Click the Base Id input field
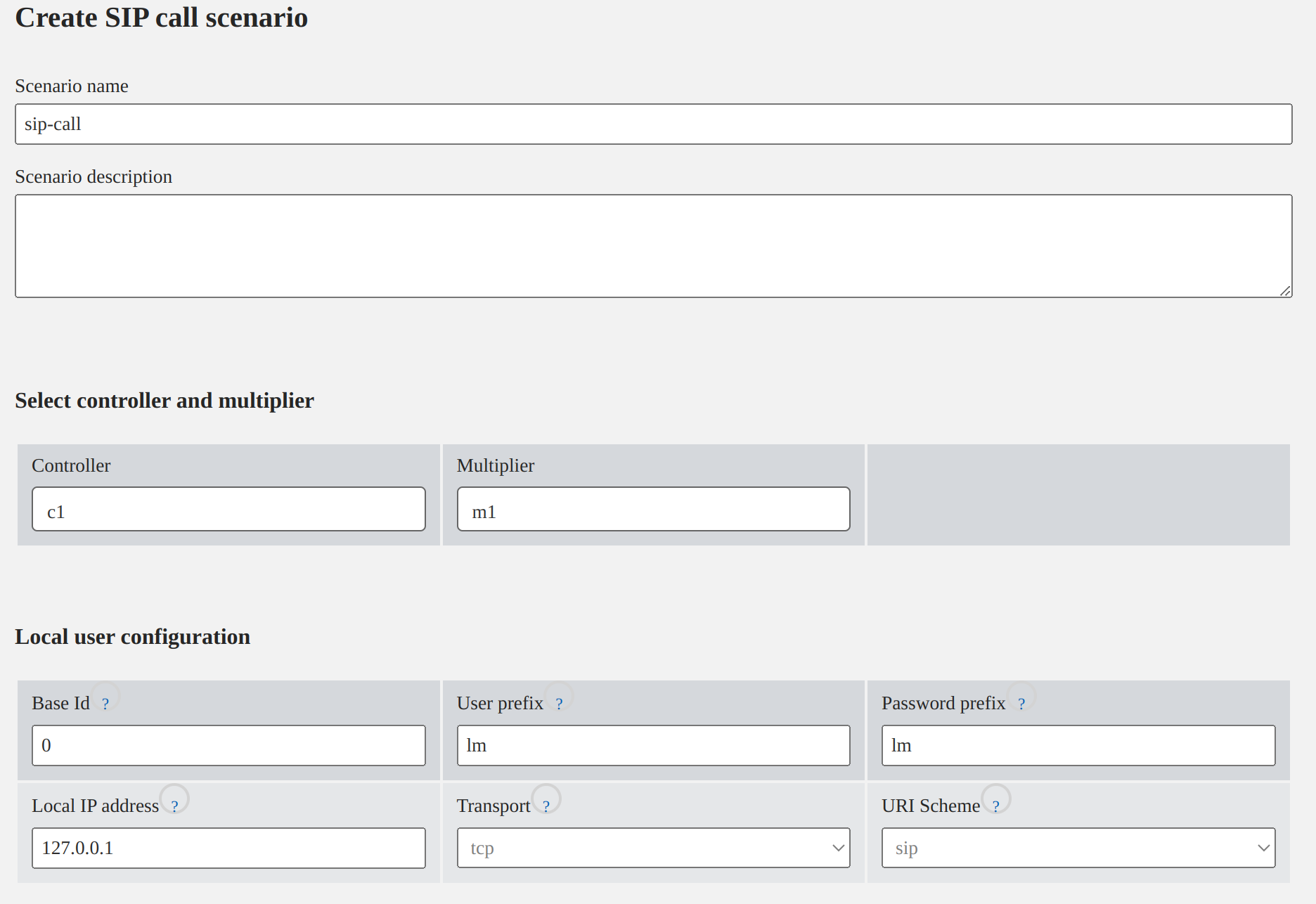The width and height of the screenshot is (1316, 904). pos(228,746)
